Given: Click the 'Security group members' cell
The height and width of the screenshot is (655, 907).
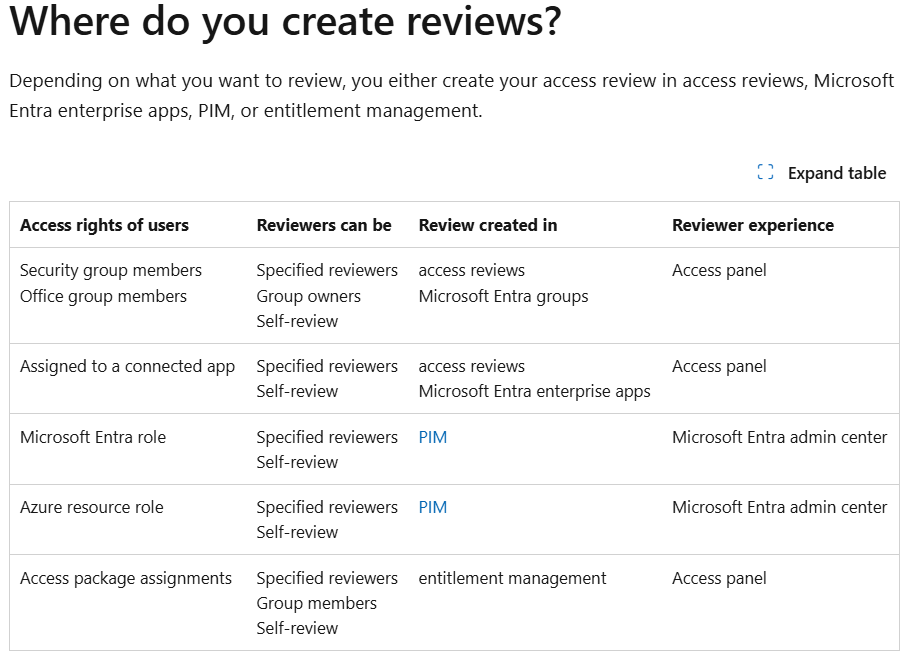Looking at the screenshot, I should tap(110, 270).
